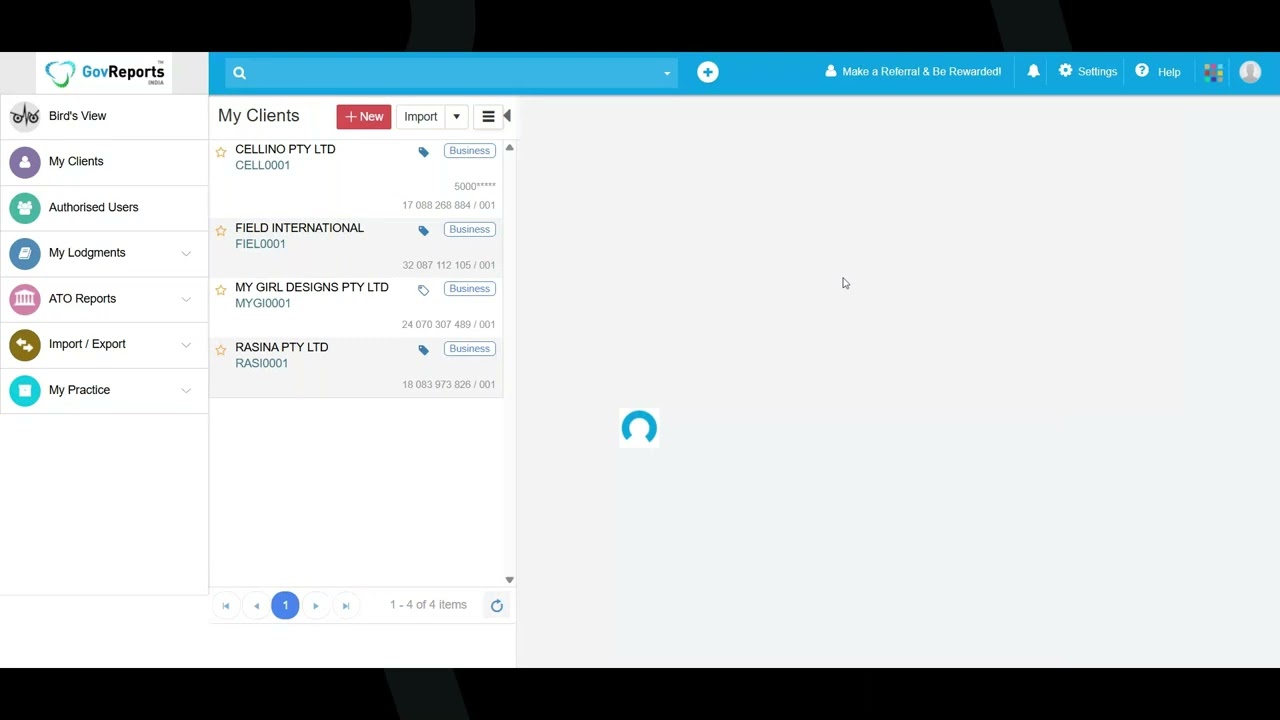Open the apps grid icon
1280x720 pixels.
pyautogui.click(x=1213, y=72)
